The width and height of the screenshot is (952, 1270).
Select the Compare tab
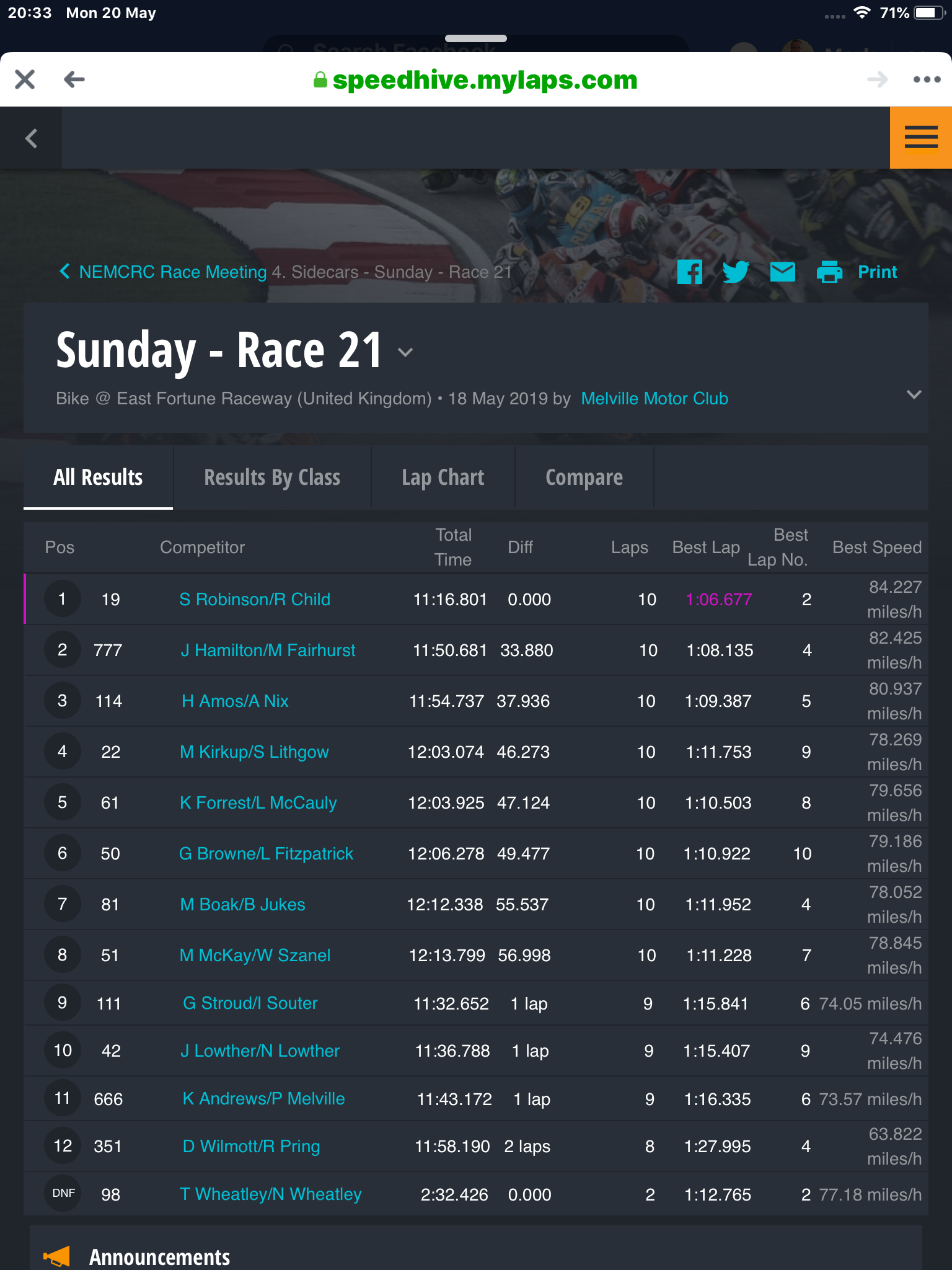pyautogui.click(x=584, y=477)
